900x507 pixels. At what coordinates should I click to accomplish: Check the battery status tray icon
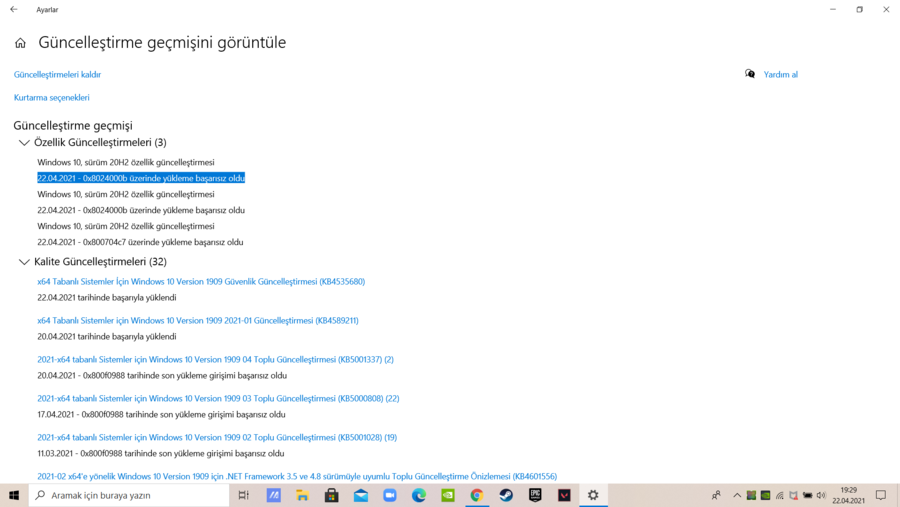[x=808, y=495]
